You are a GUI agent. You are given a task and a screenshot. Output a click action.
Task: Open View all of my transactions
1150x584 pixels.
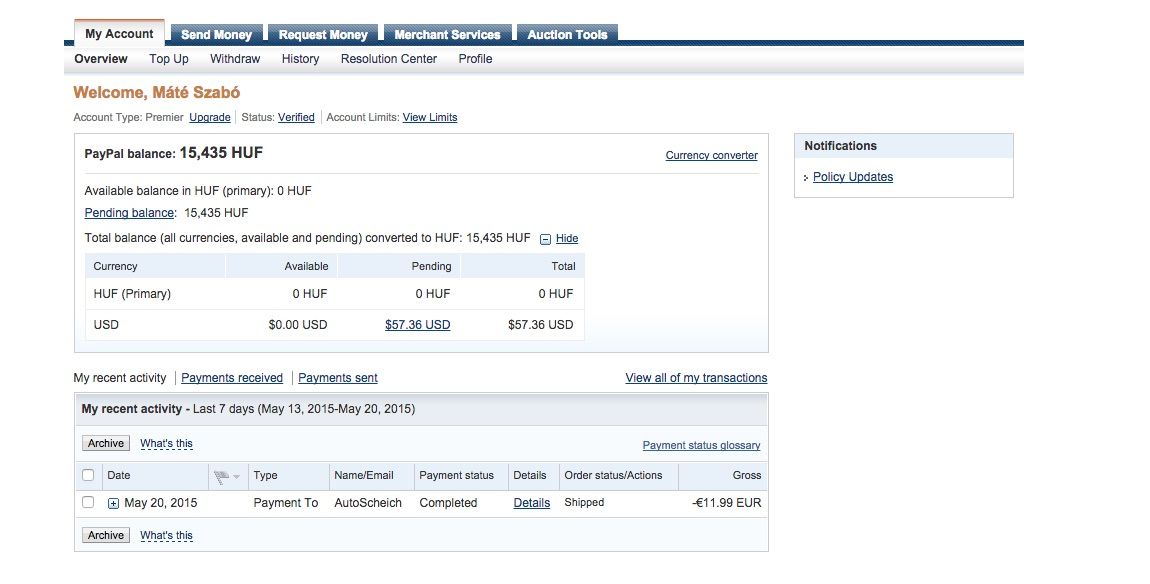(696, 378)
